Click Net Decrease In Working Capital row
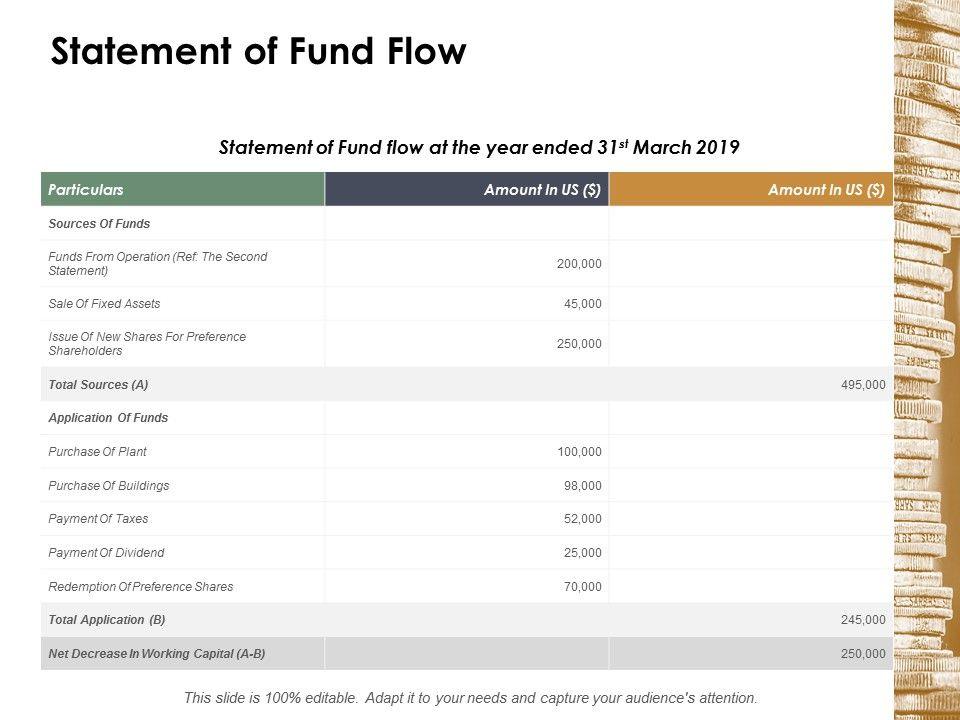960x720 pixels. click(x=157, y=654)
